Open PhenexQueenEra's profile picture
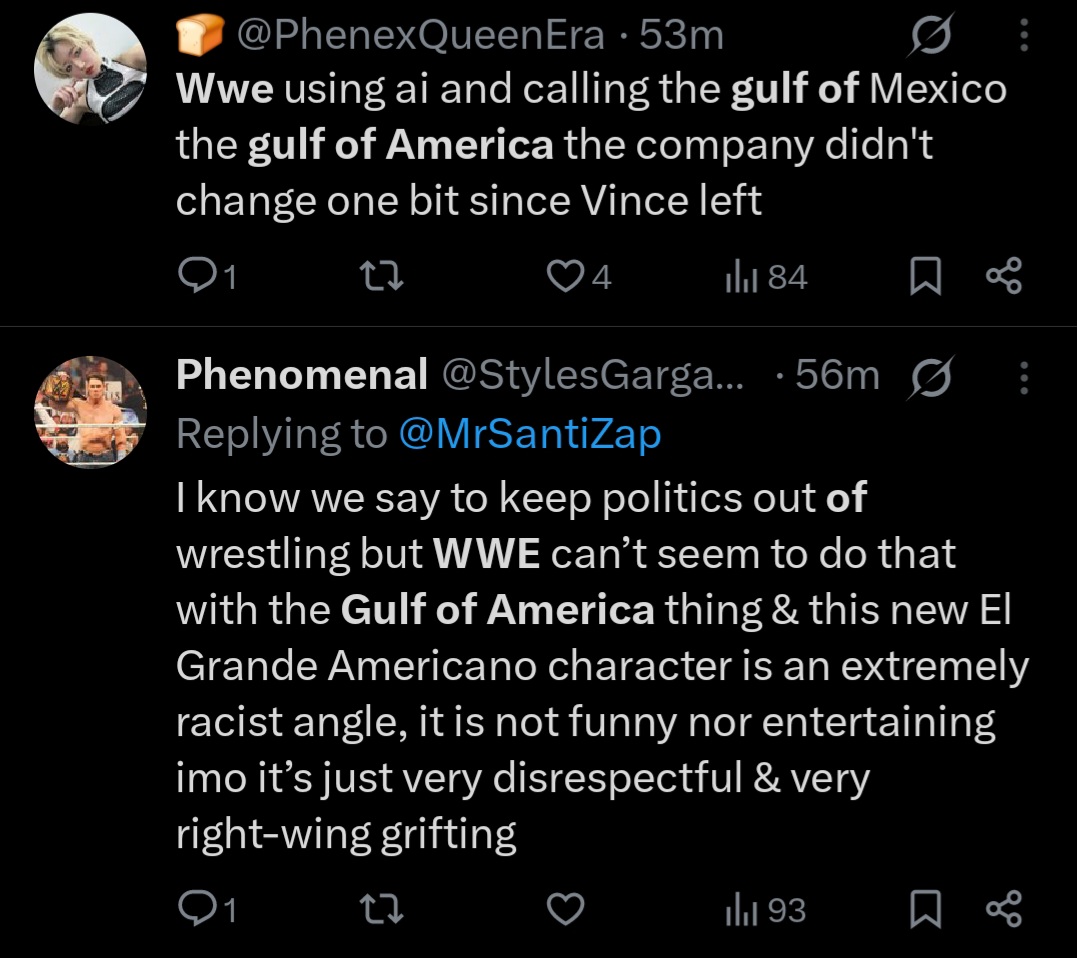The image size is (1077, 958). point(90,70)
